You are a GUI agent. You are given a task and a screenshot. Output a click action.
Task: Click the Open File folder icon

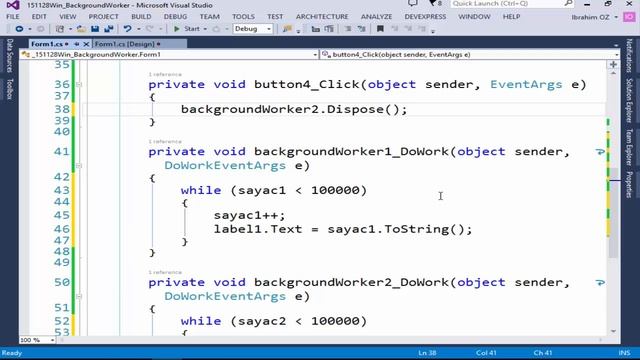81,29
